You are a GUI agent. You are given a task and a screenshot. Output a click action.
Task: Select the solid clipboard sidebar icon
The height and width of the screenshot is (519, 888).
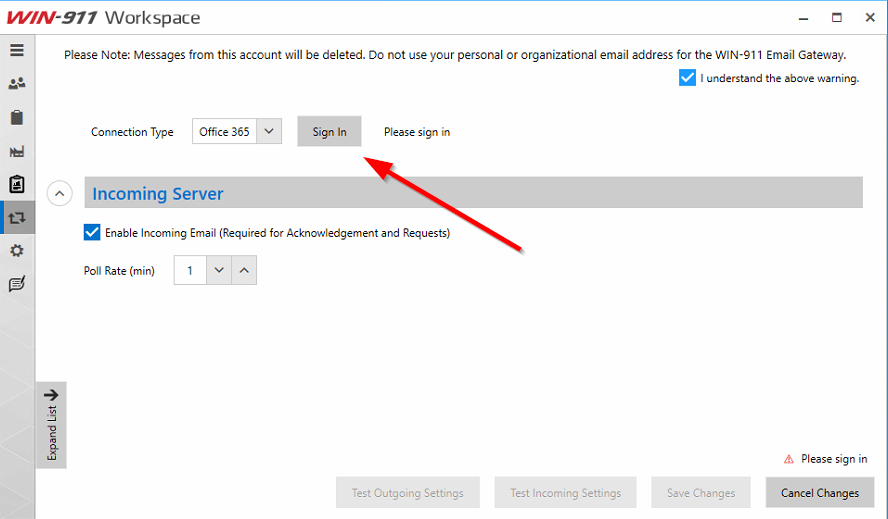17,117
